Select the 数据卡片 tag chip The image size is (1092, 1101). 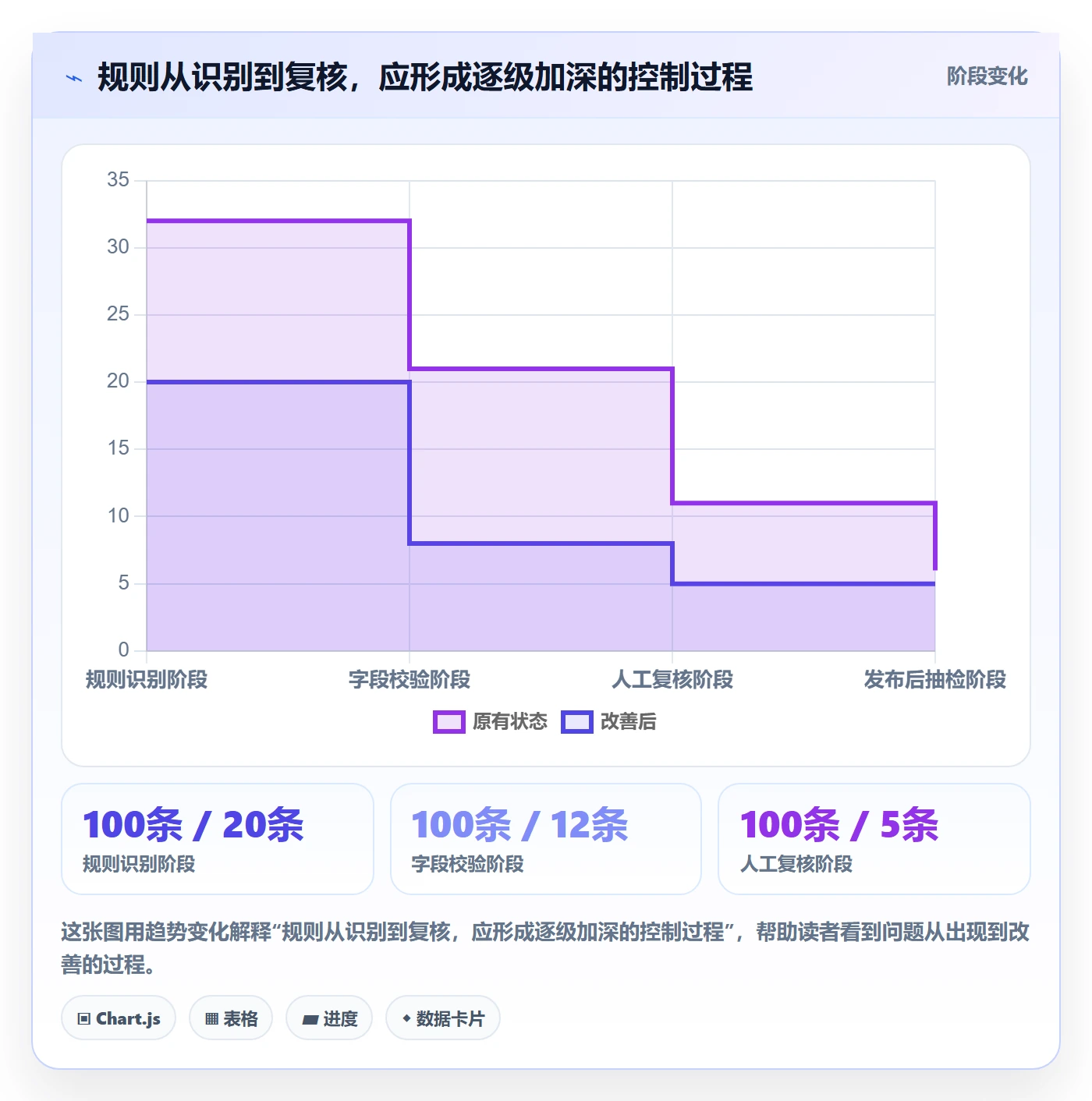coord(443,1018)
